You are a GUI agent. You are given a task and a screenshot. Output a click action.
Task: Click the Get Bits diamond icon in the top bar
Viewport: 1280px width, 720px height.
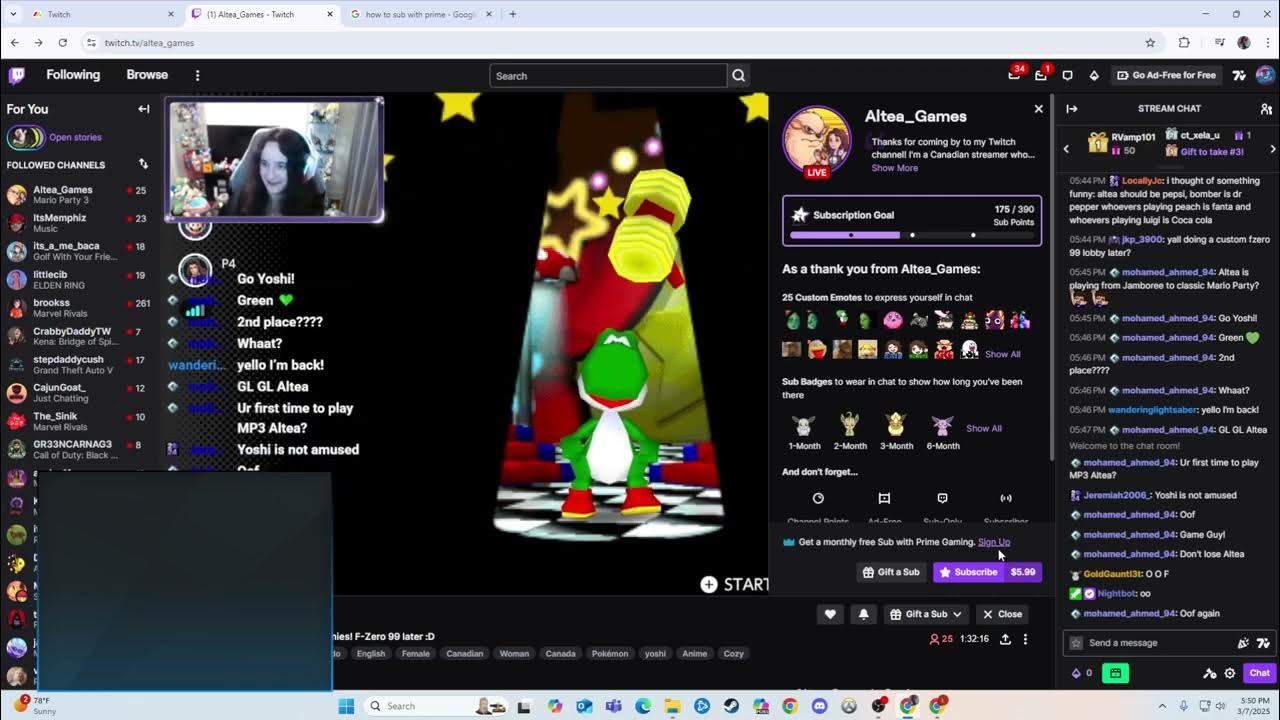tap(1093, 75)
